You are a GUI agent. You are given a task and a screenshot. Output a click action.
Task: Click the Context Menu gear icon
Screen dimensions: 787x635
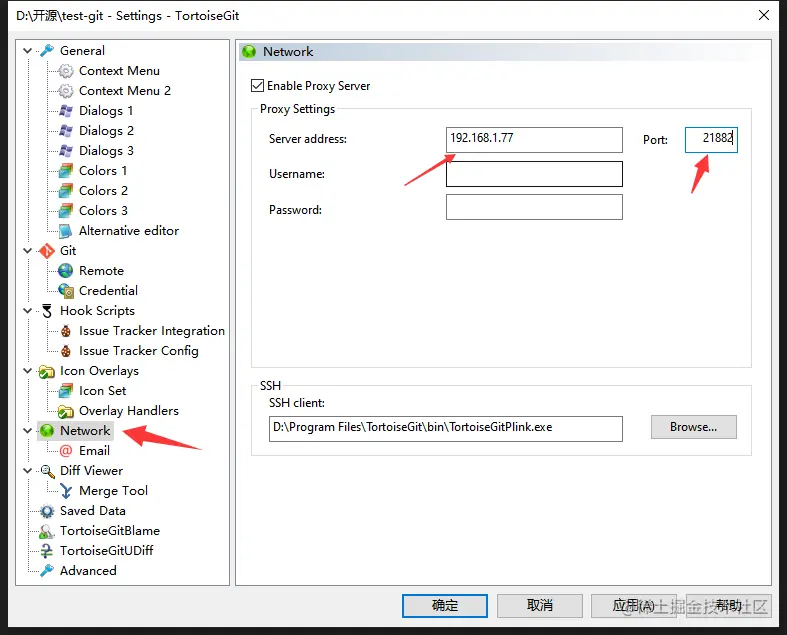66,71
